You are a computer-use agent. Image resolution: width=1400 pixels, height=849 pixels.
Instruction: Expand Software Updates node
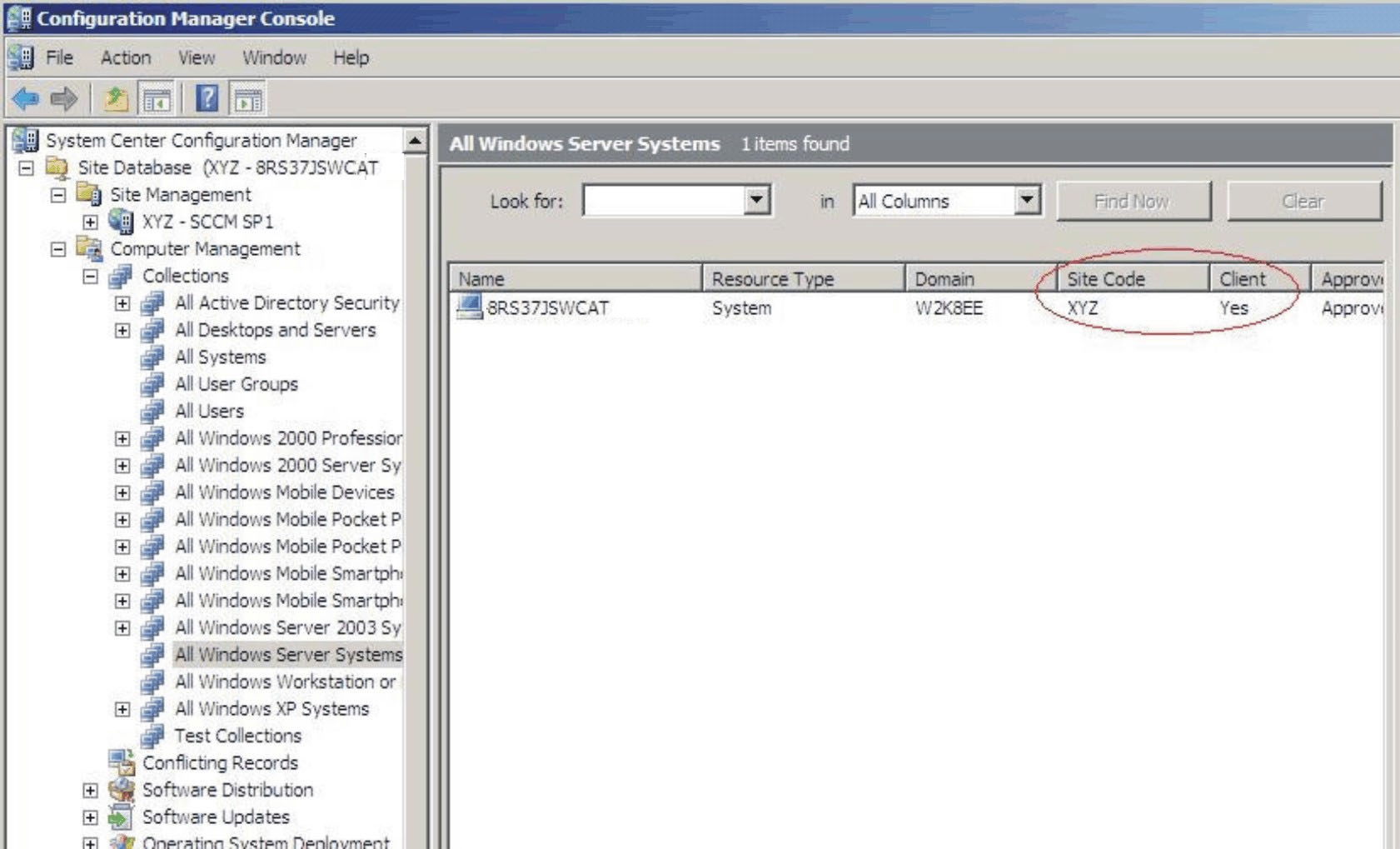(90, 817)
